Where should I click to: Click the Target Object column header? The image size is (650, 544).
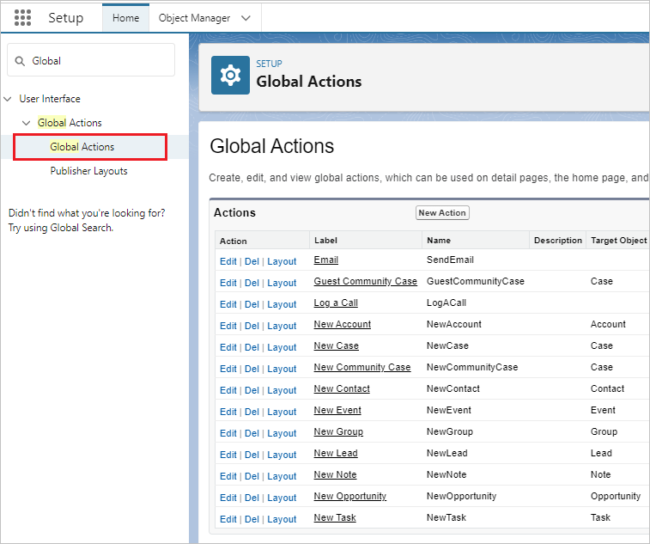[618, 240]
